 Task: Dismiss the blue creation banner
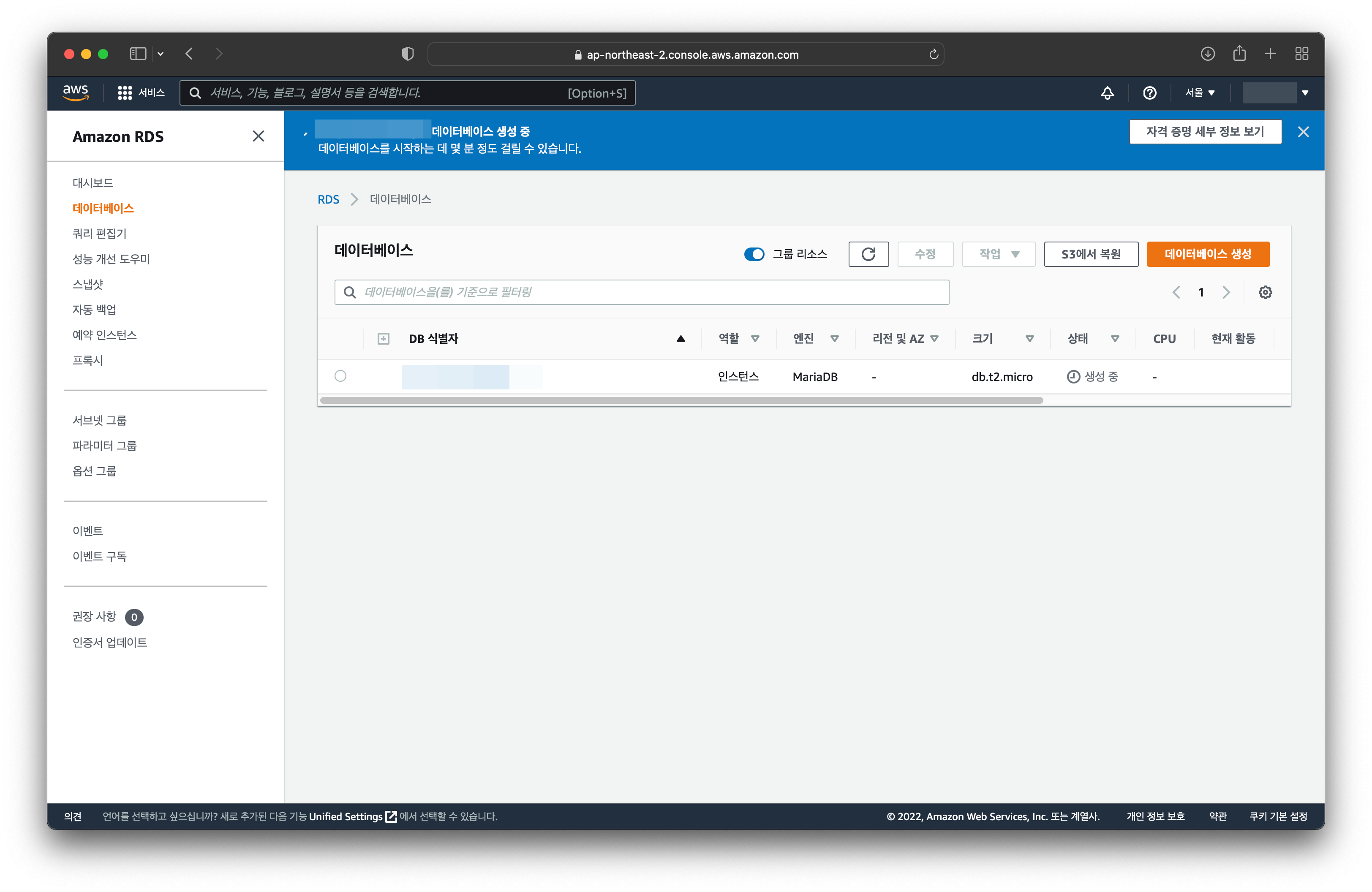pyautogui.click(x=1303, y=132)
